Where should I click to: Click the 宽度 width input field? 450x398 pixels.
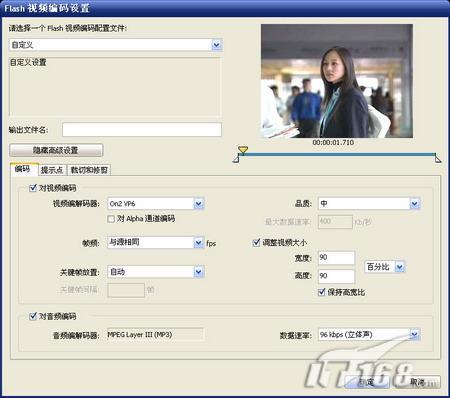click(x=336, y=258)
